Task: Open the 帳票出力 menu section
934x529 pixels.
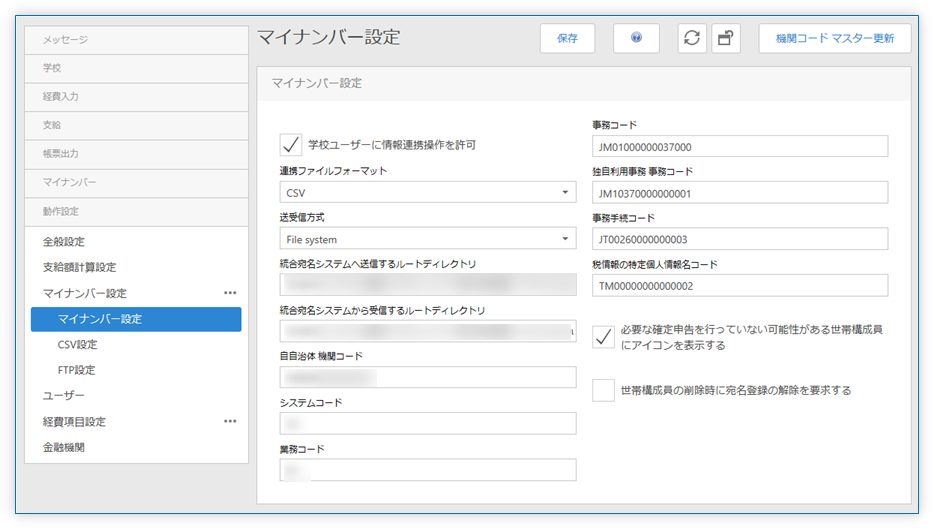Action: coord(136,154)
